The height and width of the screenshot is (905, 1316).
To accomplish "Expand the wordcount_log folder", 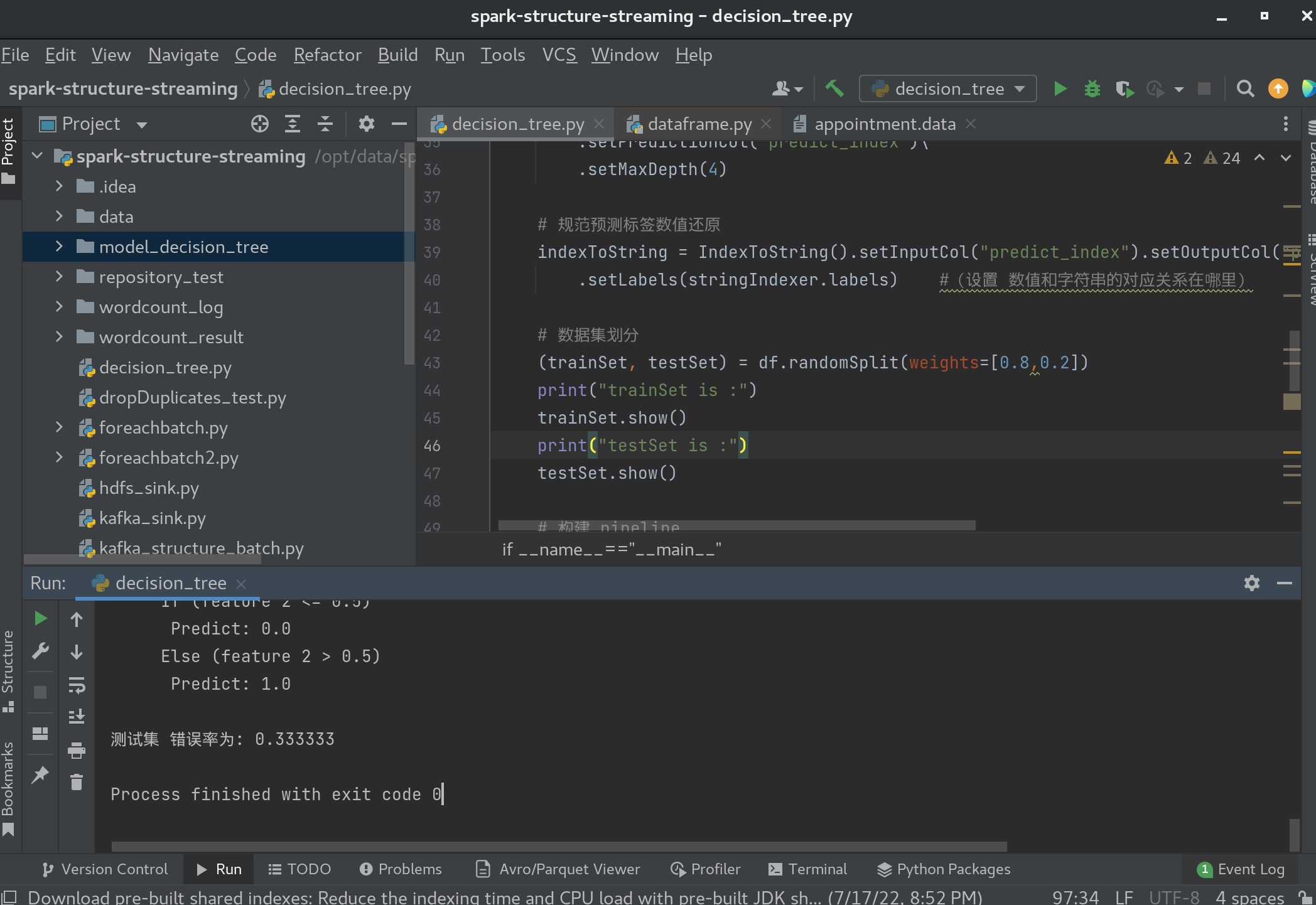I will click(59, 306).
